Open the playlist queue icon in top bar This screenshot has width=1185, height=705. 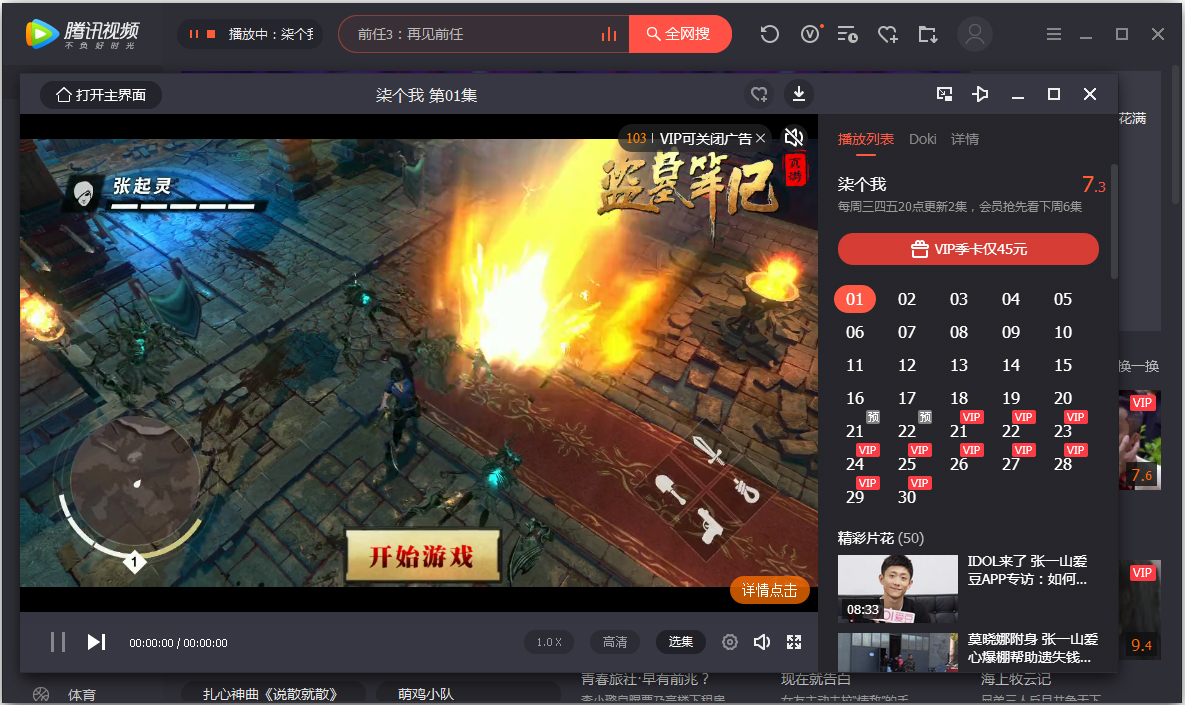(x=847, y=34)
